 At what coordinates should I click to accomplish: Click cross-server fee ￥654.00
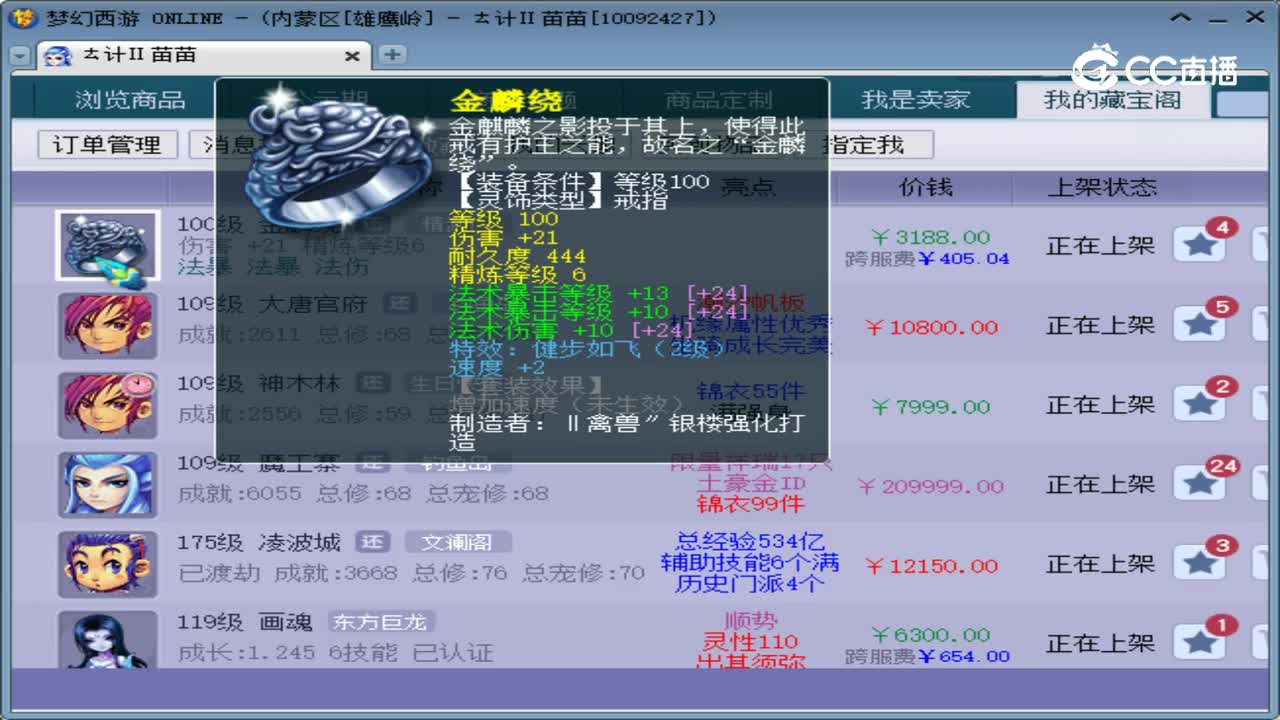(964, 657)
